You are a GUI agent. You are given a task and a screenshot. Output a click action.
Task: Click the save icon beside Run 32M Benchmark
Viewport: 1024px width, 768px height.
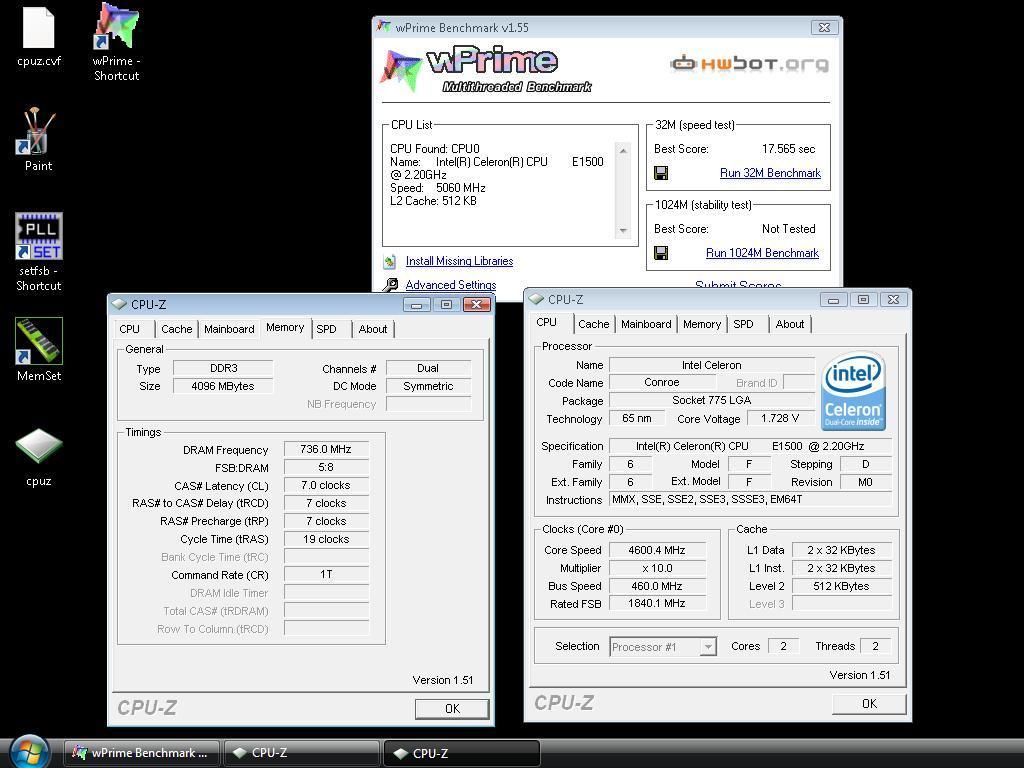661,173
